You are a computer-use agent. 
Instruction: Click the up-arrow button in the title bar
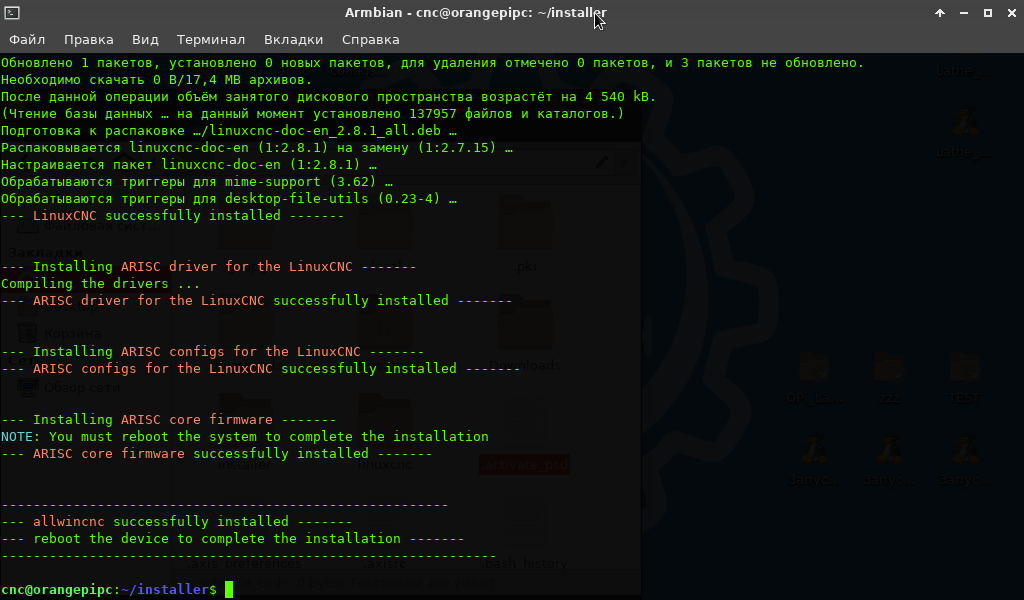point(940,12)
